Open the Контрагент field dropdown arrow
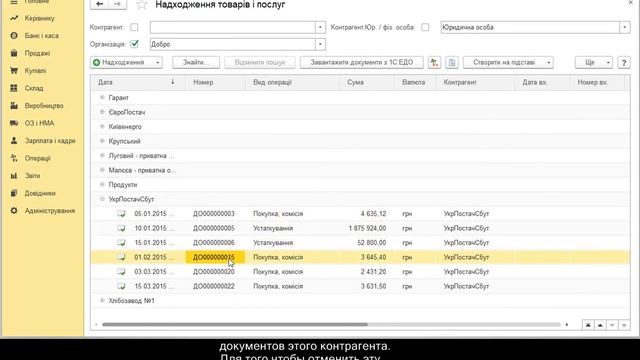Image resolution: width=640 pixels, height=360 pixels. (x=320, y=27)
